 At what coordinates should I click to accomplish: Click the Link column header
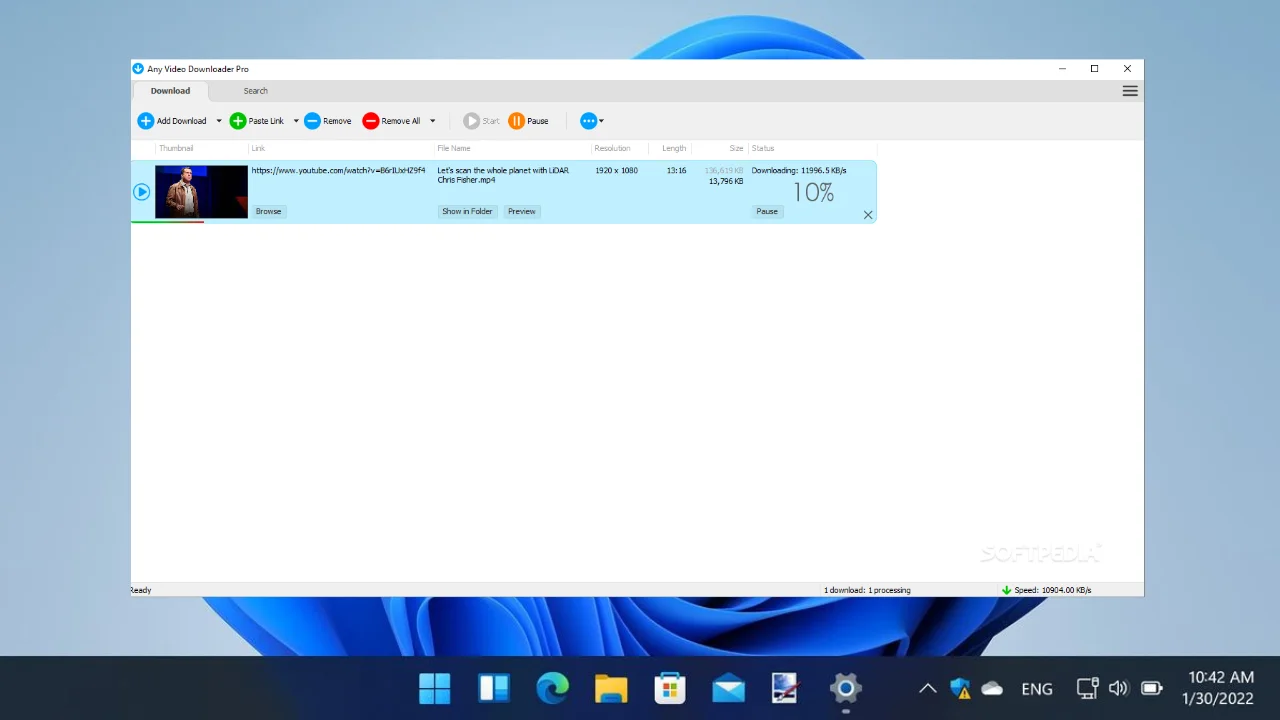click(258, 148)
